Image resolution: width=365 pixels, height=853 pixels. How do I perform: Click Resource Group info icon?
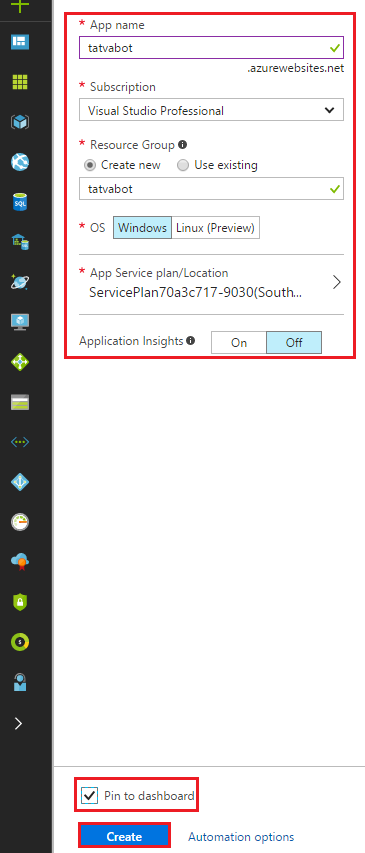pyautogui.click(x=183, y=145)
